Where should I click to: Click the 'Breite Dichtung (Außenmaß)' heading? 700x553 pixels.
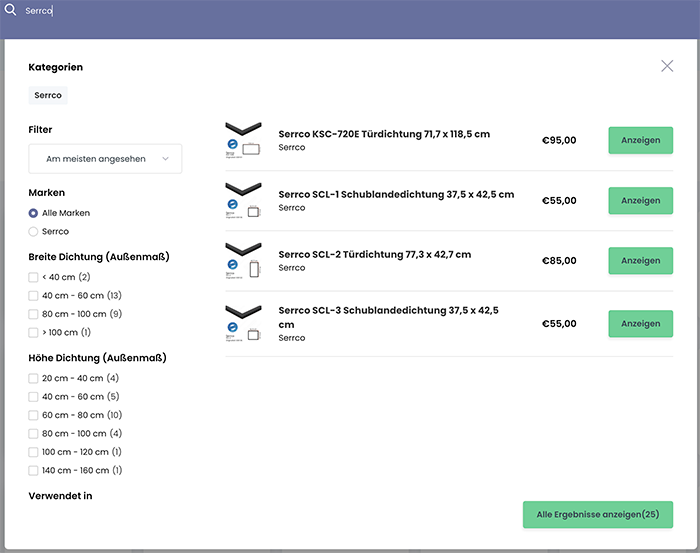[x=99, y=257]
